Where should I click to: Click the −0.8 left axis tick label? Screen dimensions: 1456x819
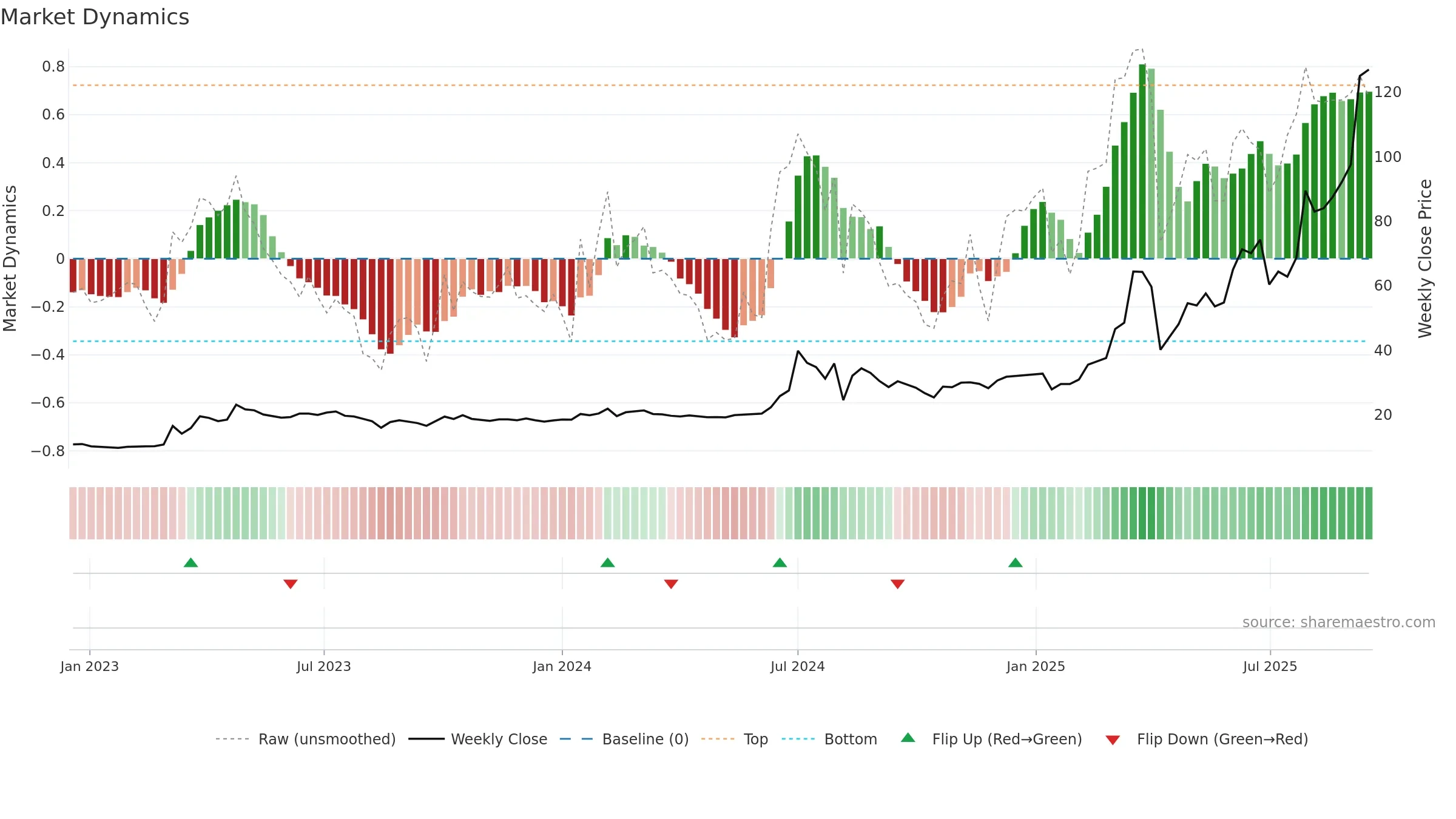click(x=48, y=451)
